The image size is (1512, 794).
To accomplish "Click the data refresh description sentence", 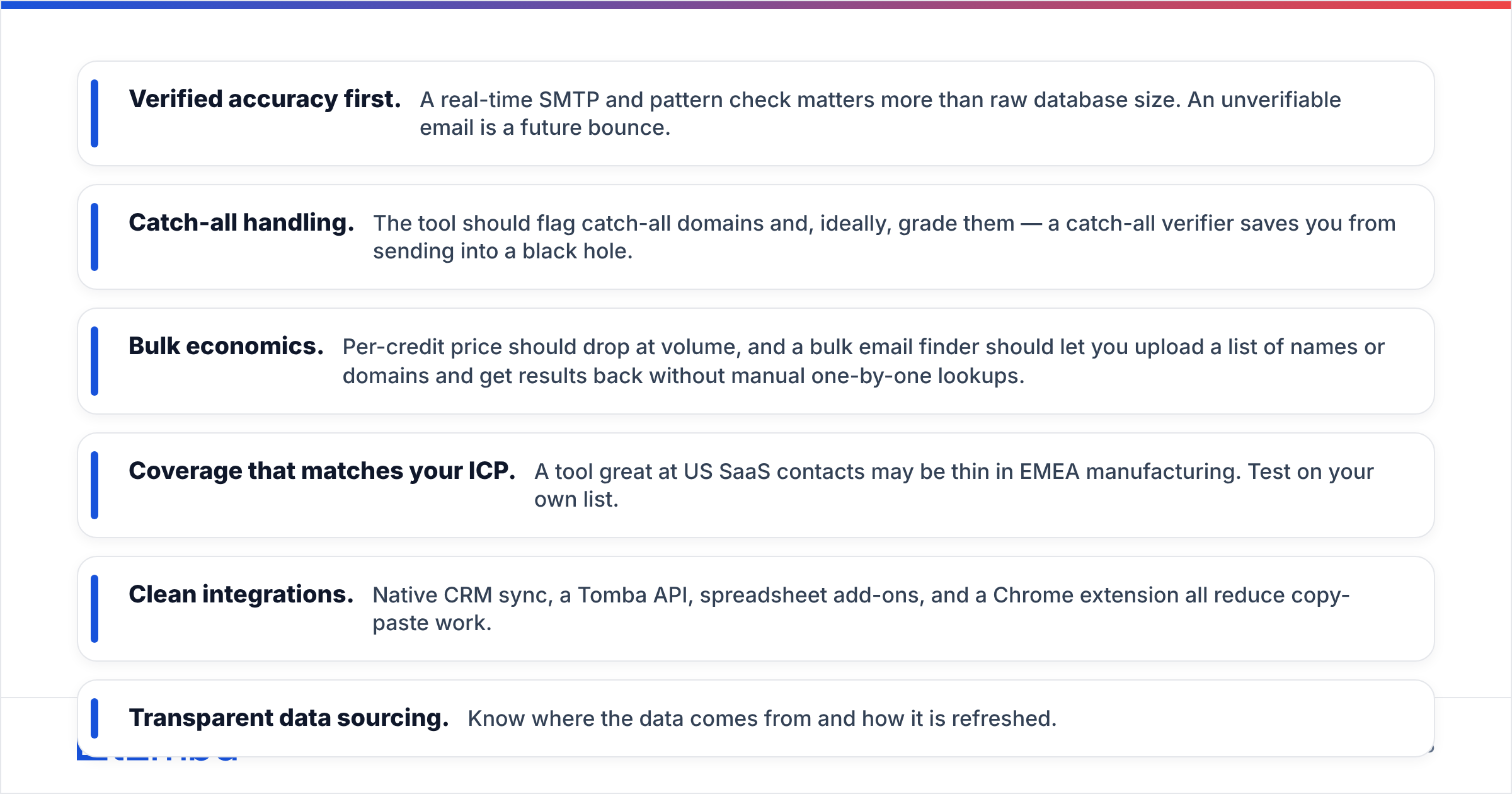I will coord(762,718).
